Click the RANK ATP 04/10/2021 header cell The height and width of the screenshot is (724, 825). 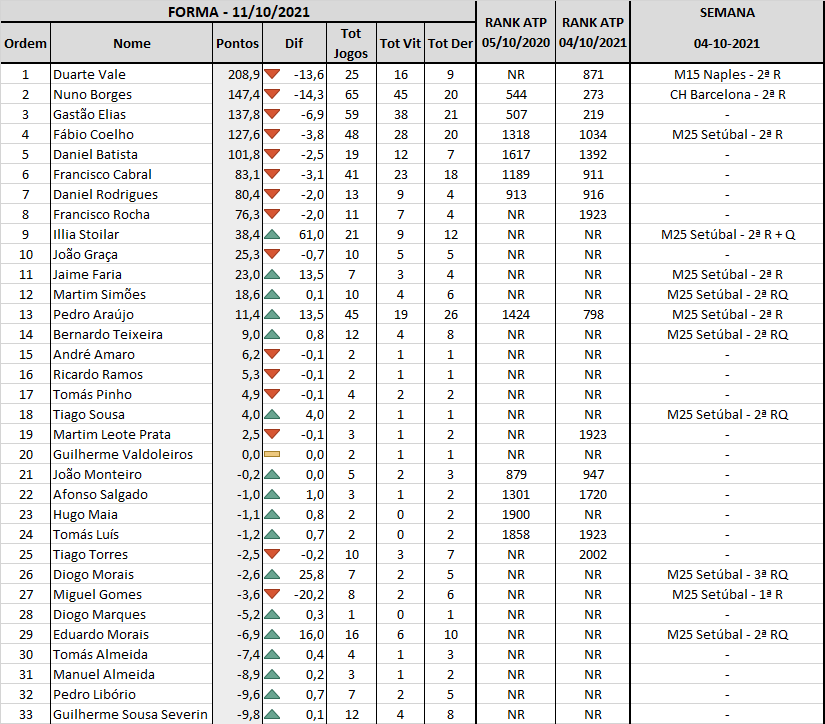(593, 33)
